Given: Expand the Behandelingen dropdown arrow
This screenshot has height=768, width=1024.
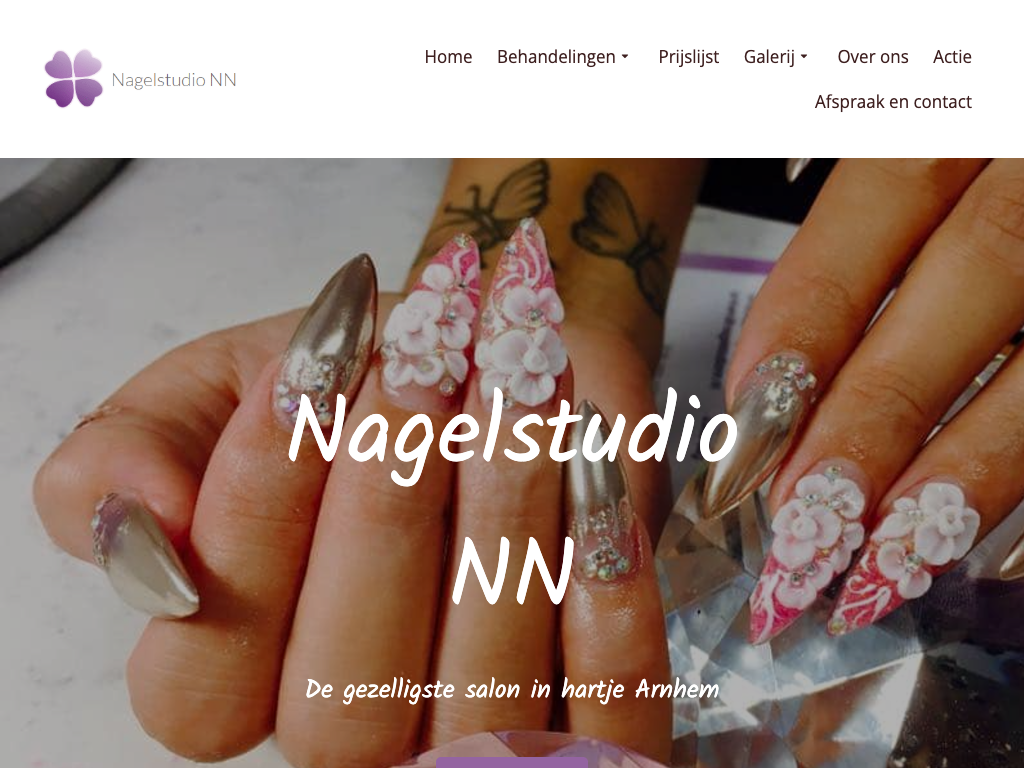Looking at the screenshot, I should pos(625,57).
